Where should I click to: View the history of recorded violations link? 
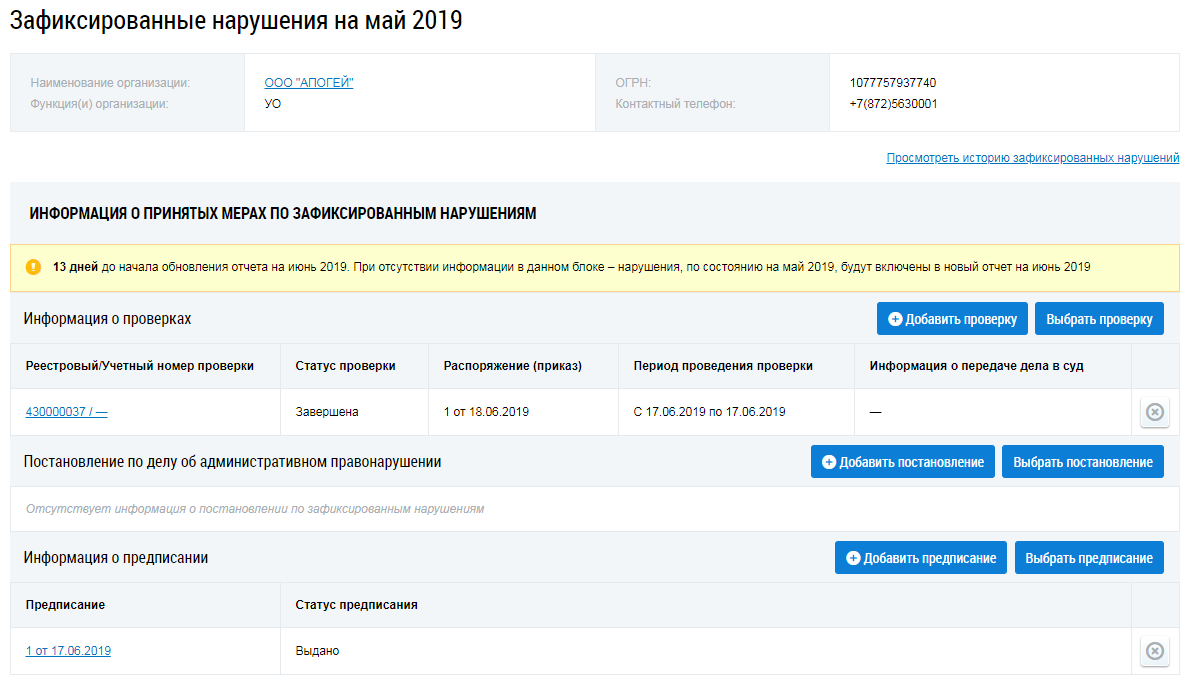click(x=1032, y=158)
